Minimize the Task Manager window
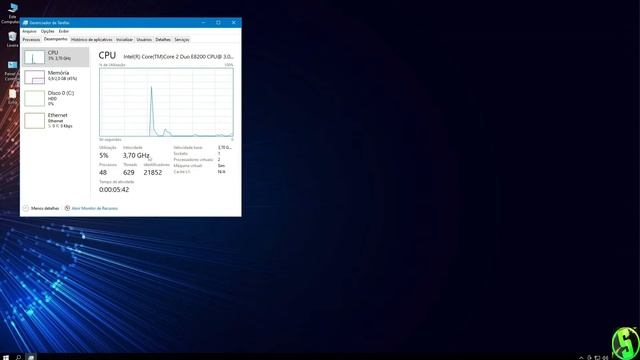The height and width of the screenshot is (360, 640). click(203, 23)
